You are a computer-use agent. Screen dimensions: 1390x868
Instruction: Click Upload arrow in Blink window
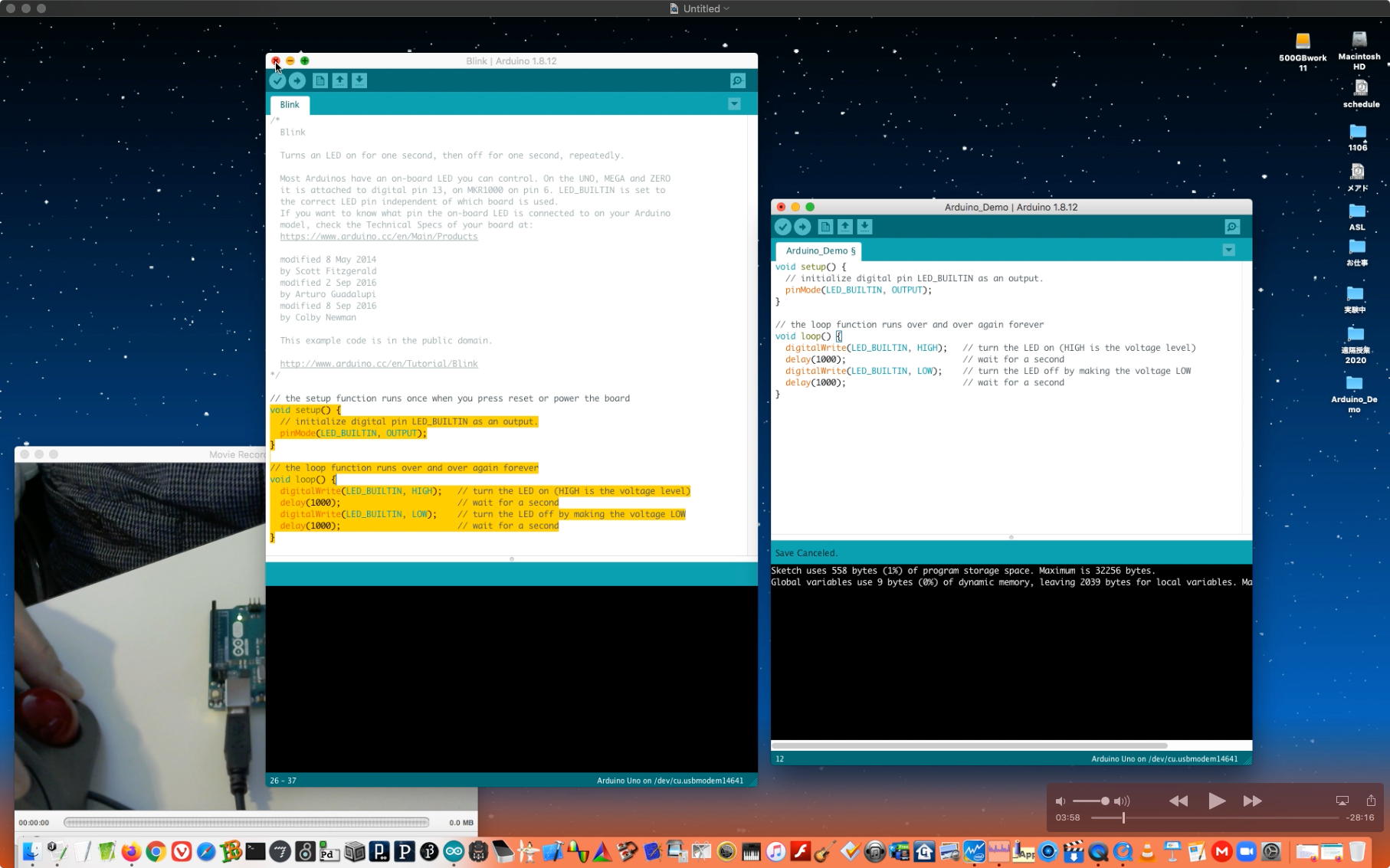[297, 80]
